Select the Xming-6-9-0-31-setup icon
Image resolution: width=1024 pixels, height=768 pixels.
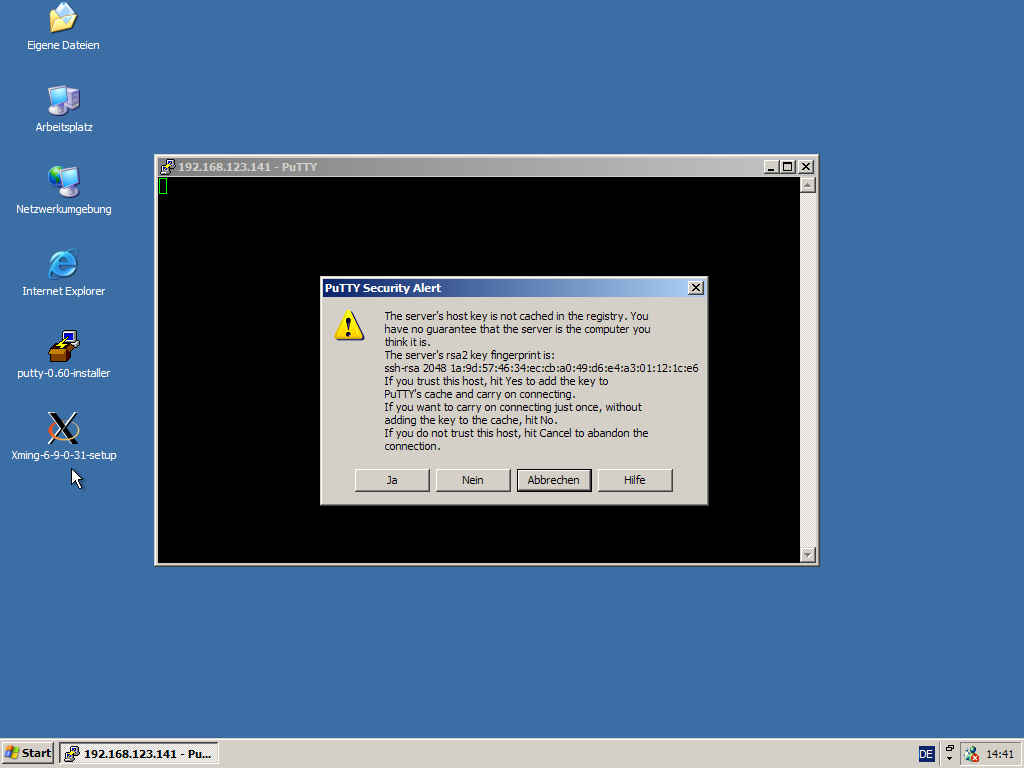click(63, 429)
